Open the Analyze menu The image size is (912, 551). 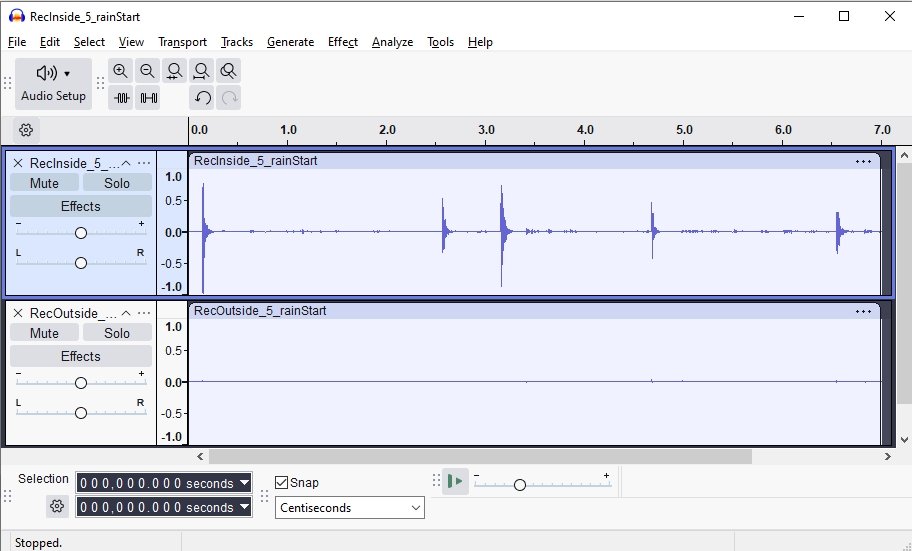[x=392, y=42]
